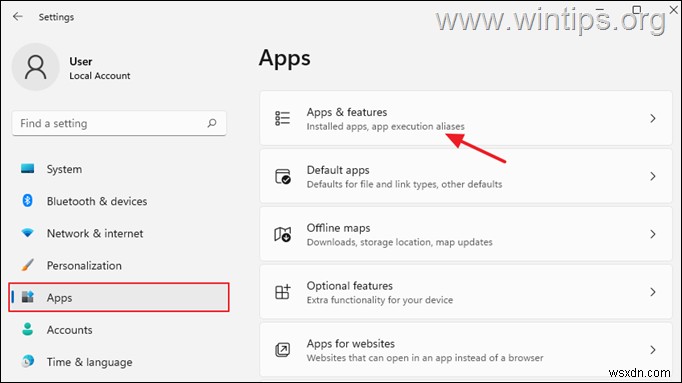Open Bluetooth & devices category

click(119, 201)
